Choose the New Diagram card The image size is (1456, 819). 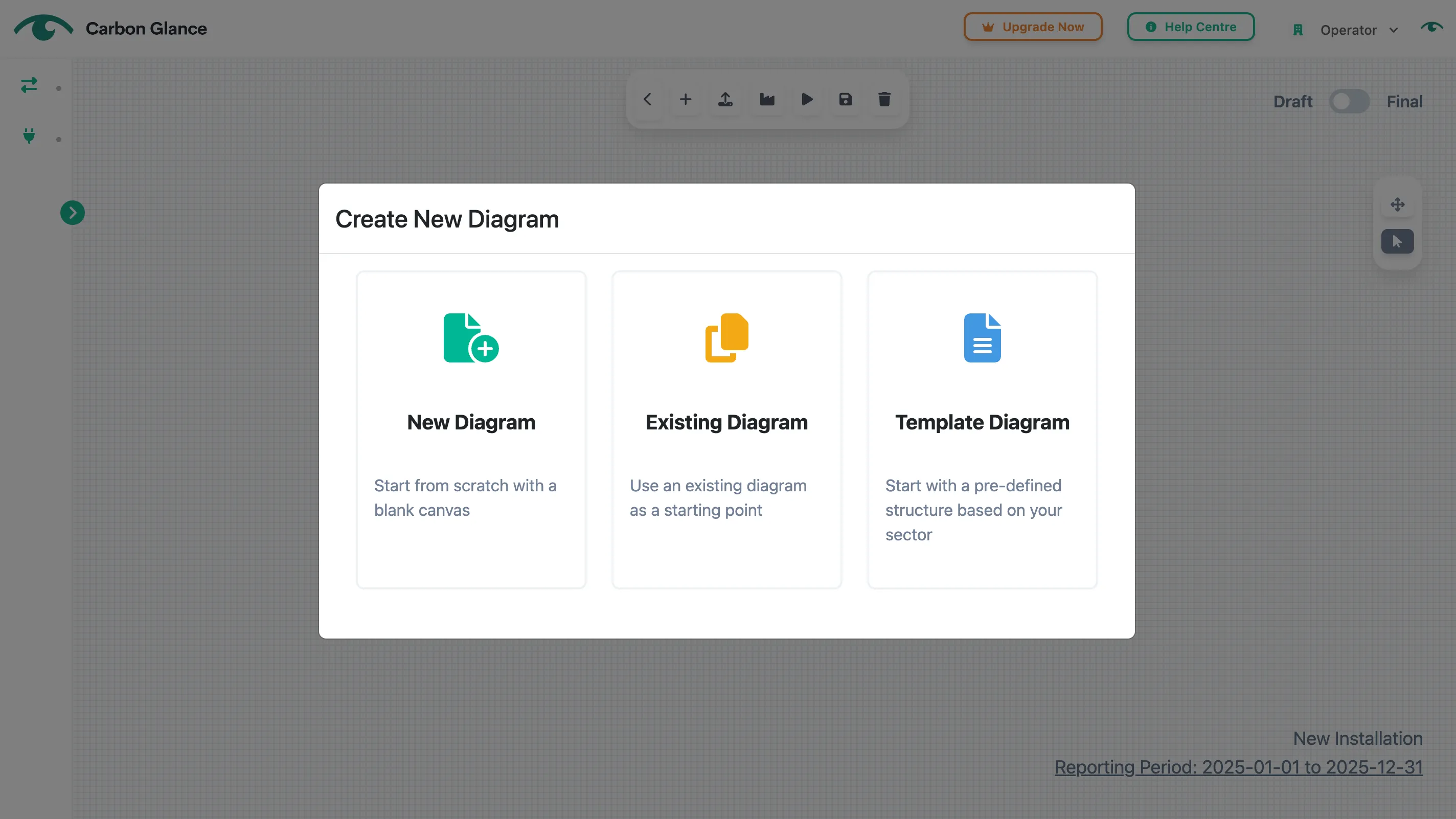pyautogui.click(x=471, y=429)
